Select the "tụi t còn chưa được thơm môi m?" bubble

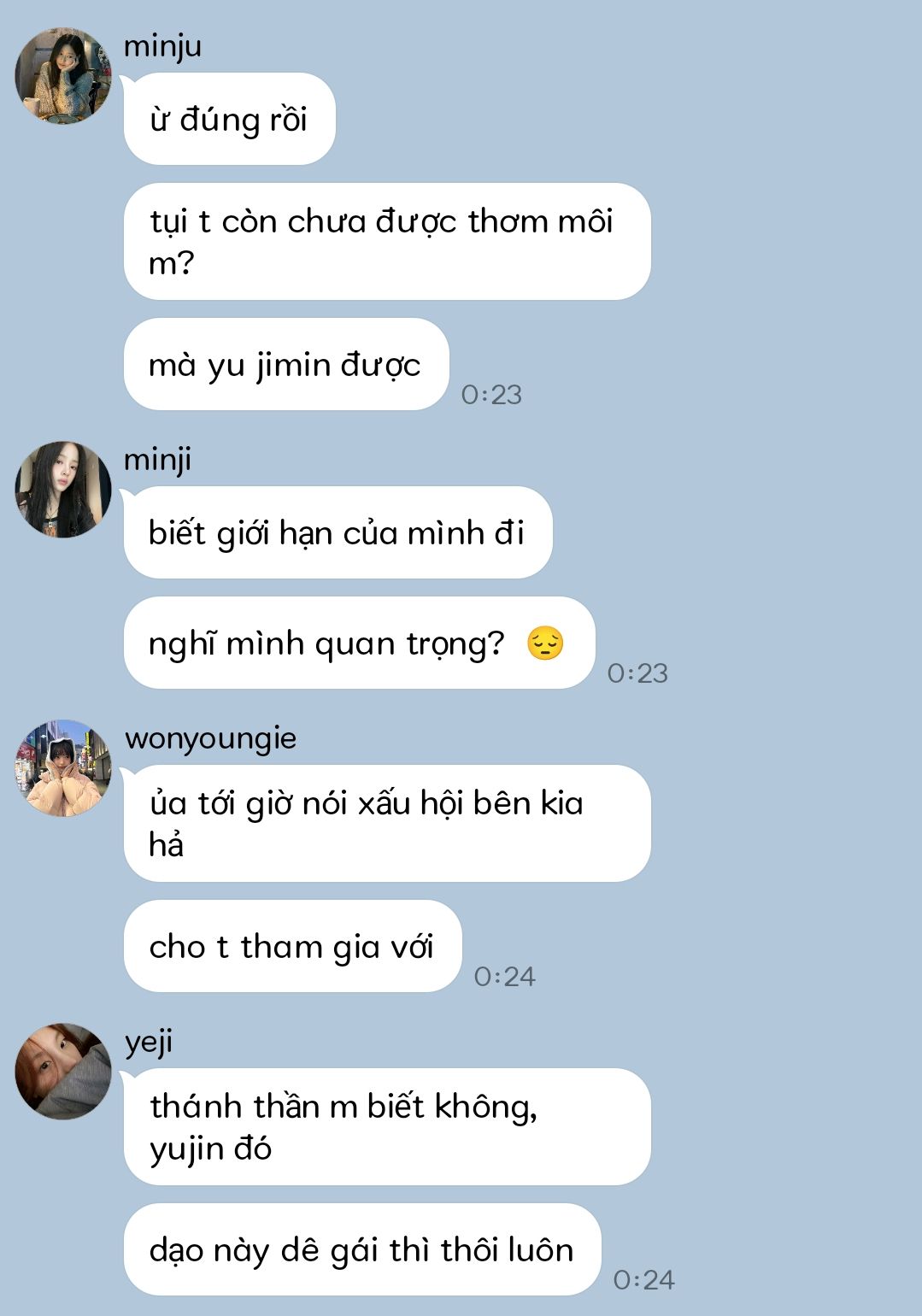(387, 241)
